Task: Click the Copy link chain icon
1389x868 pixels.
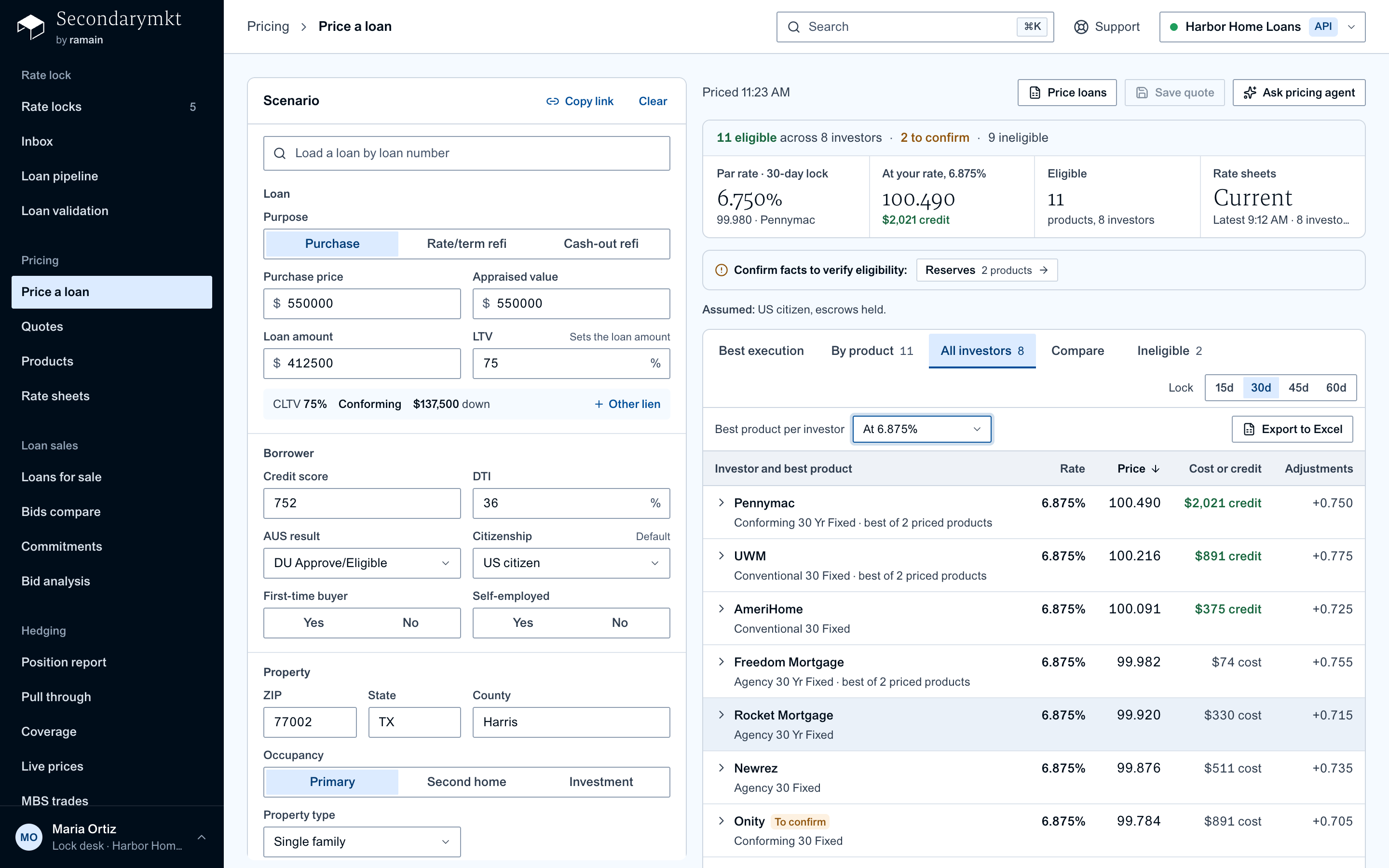Action: (x=552, y=101)
